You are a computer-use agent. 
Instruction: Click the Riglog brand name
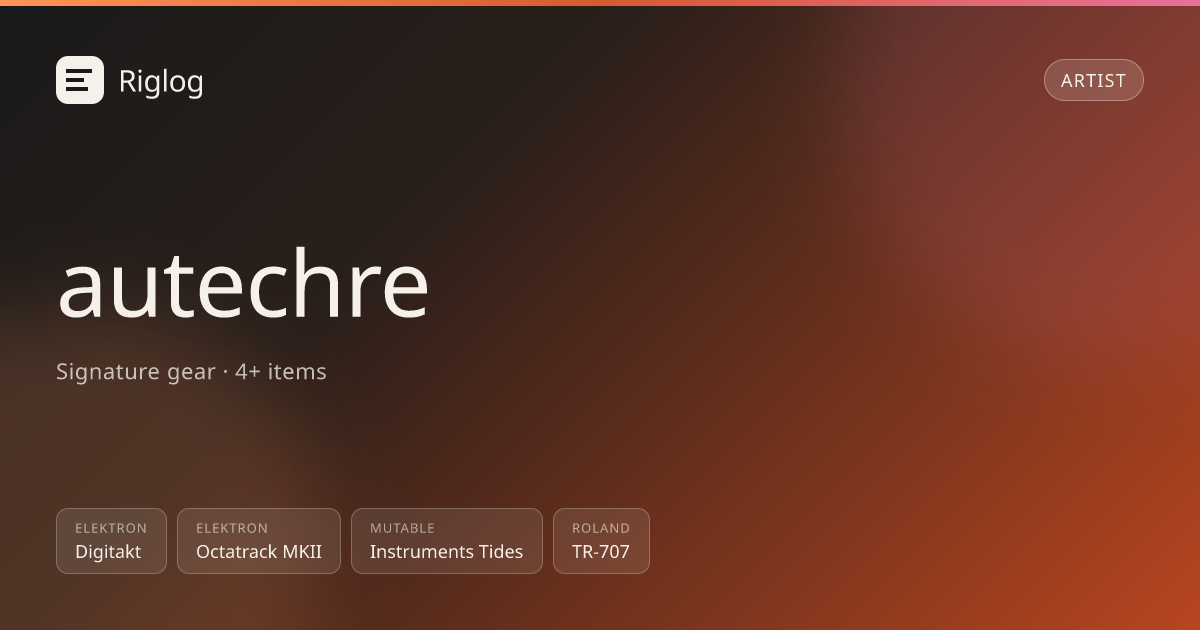click(161, 81)
